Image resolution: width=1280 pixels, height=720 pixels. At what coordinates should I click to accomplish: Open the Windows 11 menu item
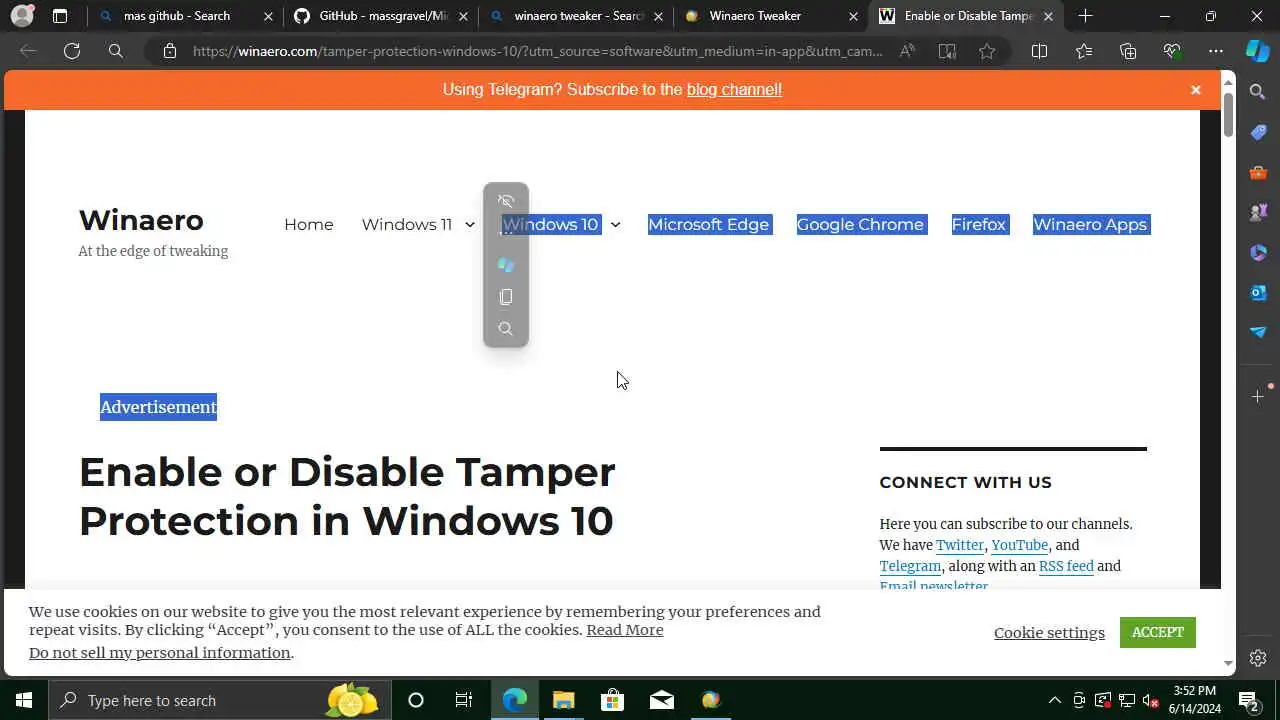[x=407, y=225]
